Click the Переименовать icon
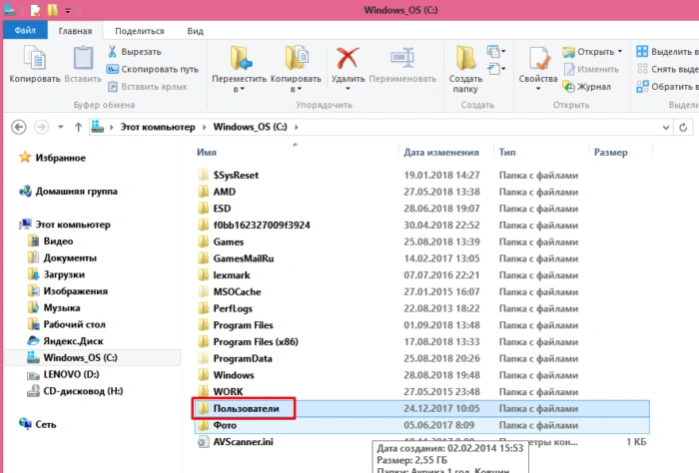Viewport: 699px width, 473px height. (403, 58)
